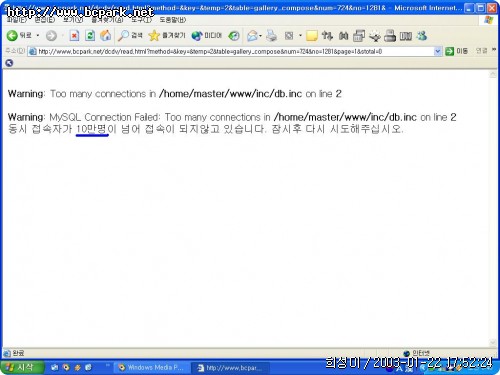Click the round blue arrow icon below address bar
This screenshot has width=500, height=375.
[9, 63]
